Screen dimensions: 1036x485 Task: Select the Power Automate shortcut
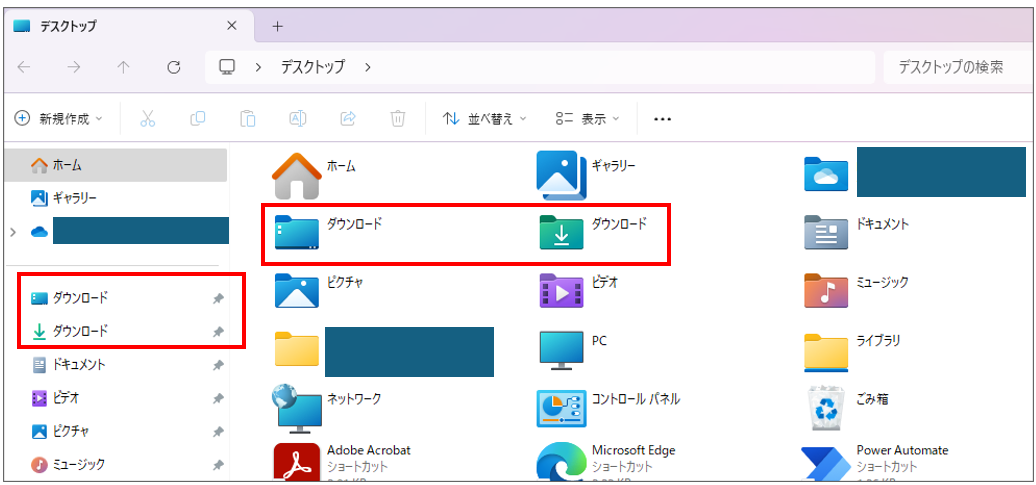pos(876,461)
